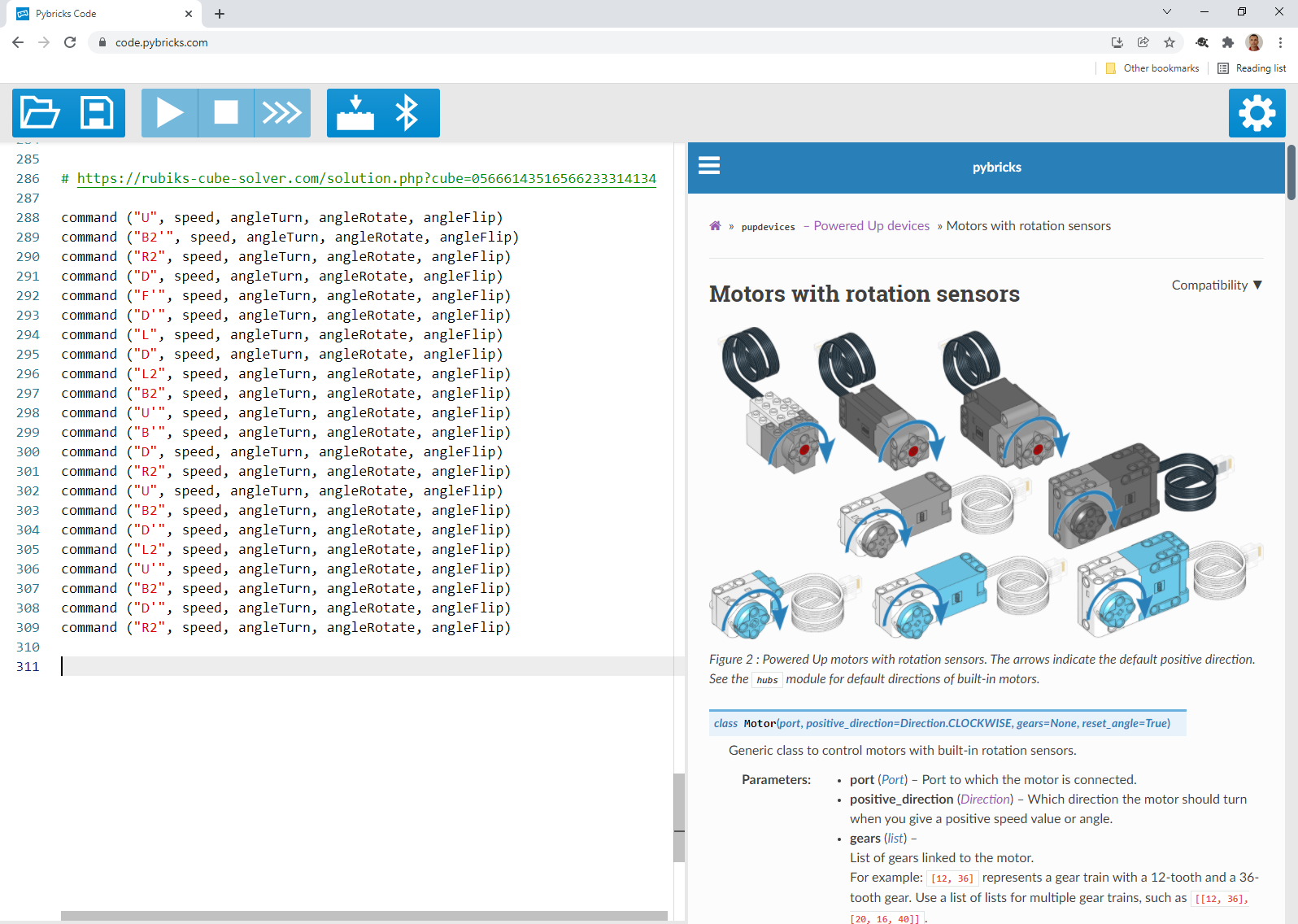Follow the rubiks-cube-solver URL in the comment

pyautogui.click(x=367, y=178)
